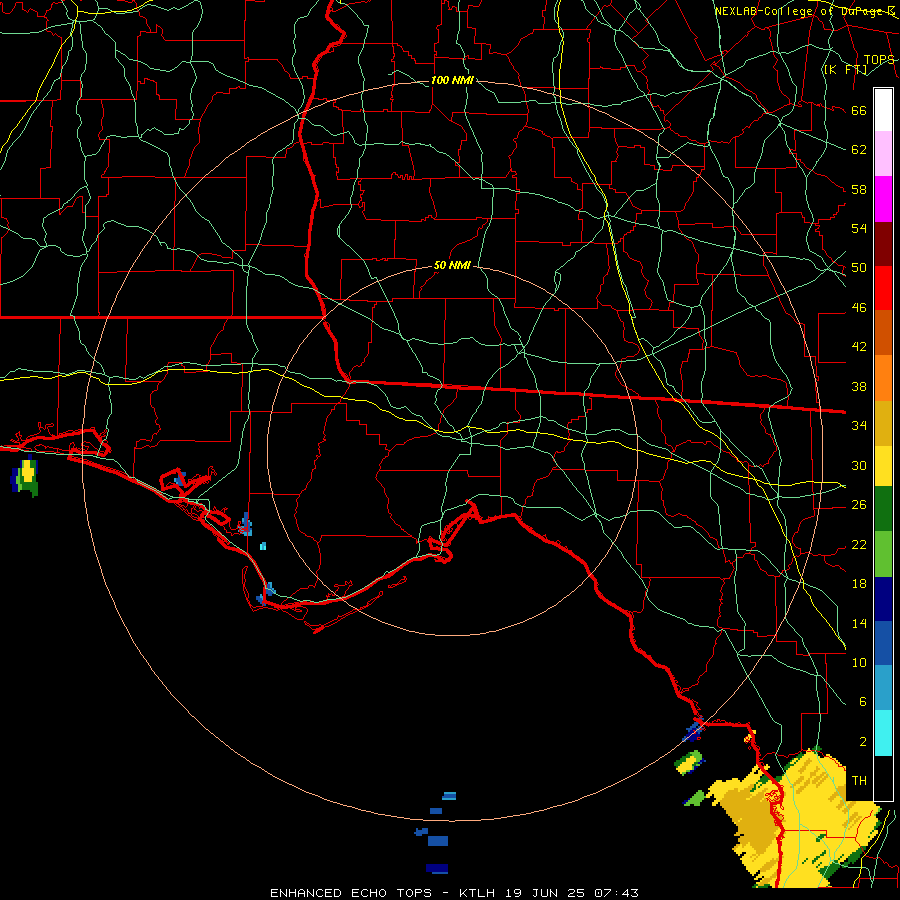Image resolution: width=900 pixels, height=900 pixels.
Task: Click the white swatch in the tops legend
Action: (x=883, y=110)
